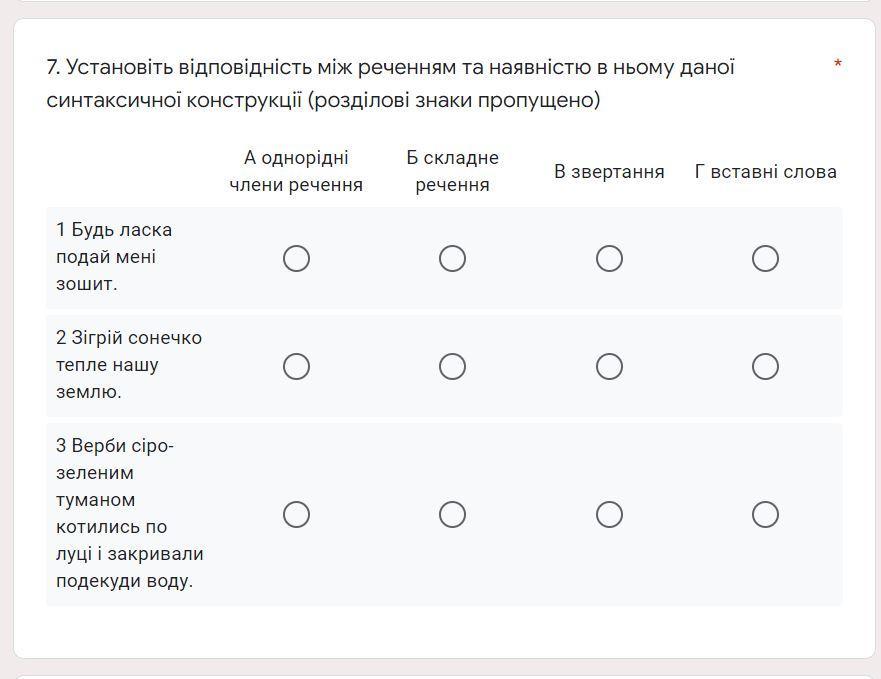Click the red required asterisk

click(x=838, y=64)
